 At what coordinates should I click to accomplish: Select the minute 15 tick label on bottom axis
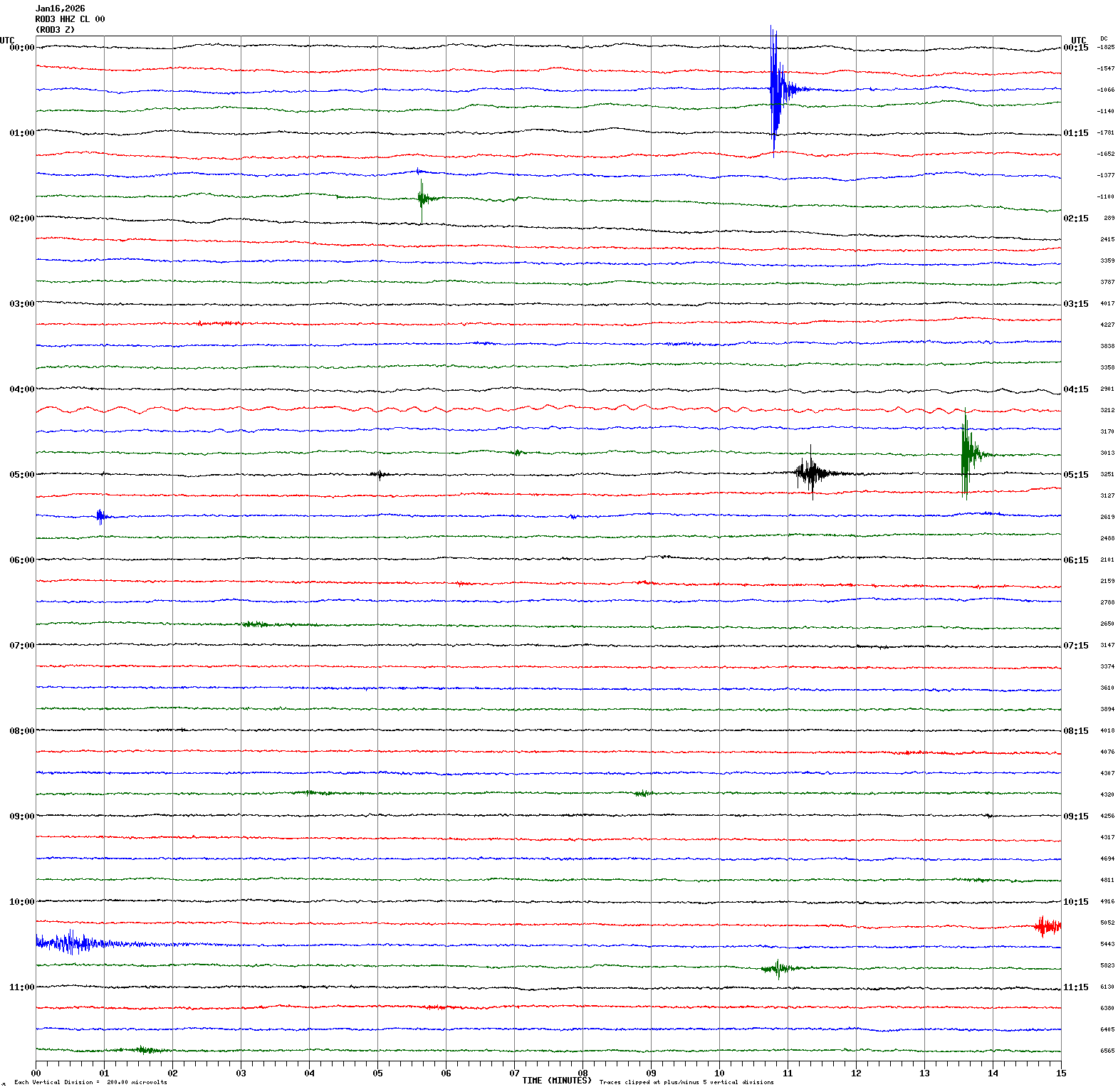click(x=1061, y=1073)
